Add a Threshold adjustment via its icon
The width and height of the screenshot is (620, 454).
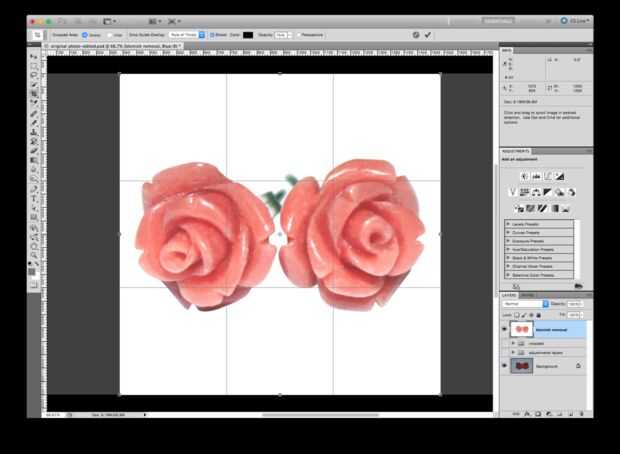point(542,208)
